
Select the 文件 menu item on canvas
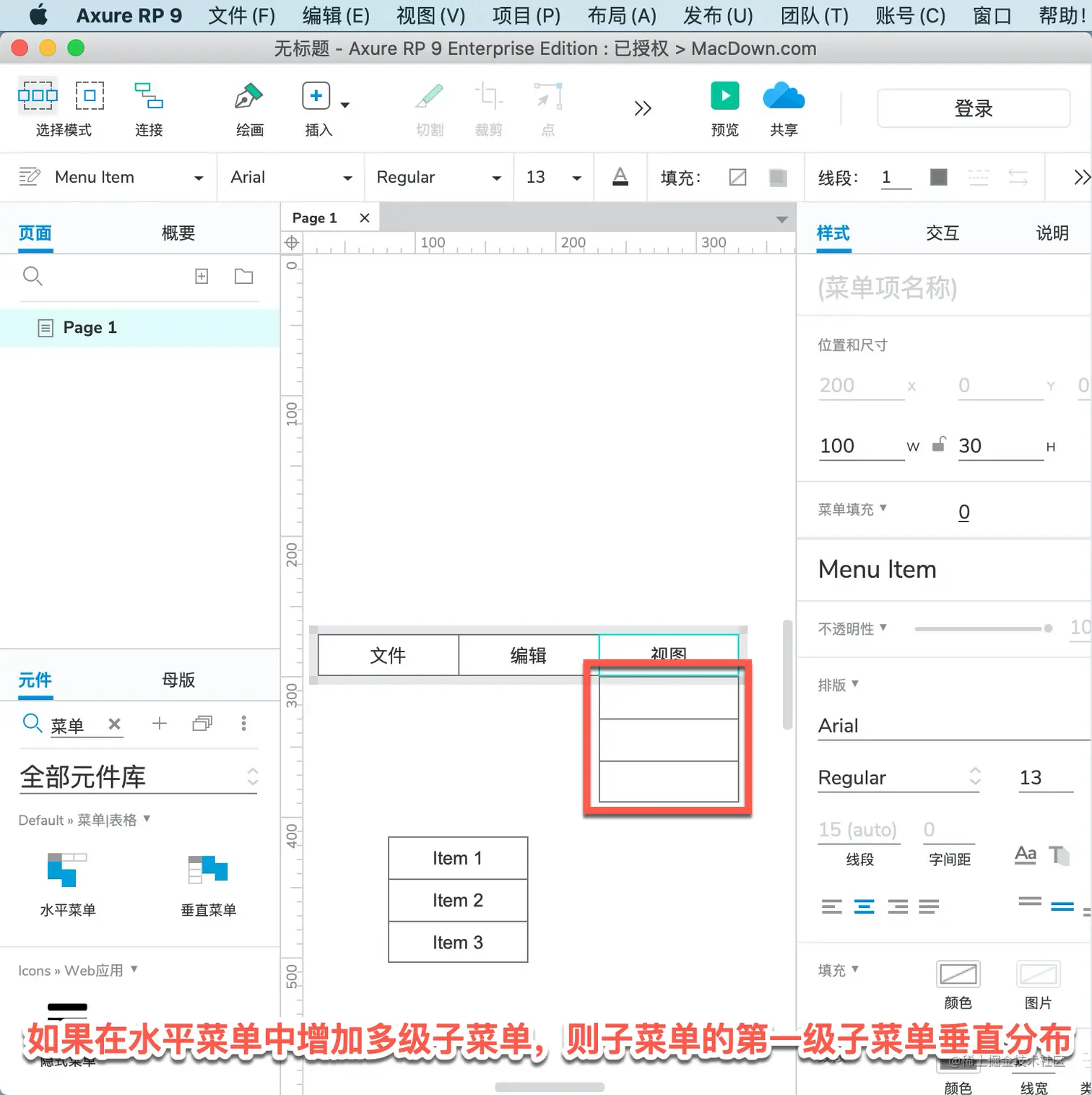pyautogui.click(x=389, y=655)
